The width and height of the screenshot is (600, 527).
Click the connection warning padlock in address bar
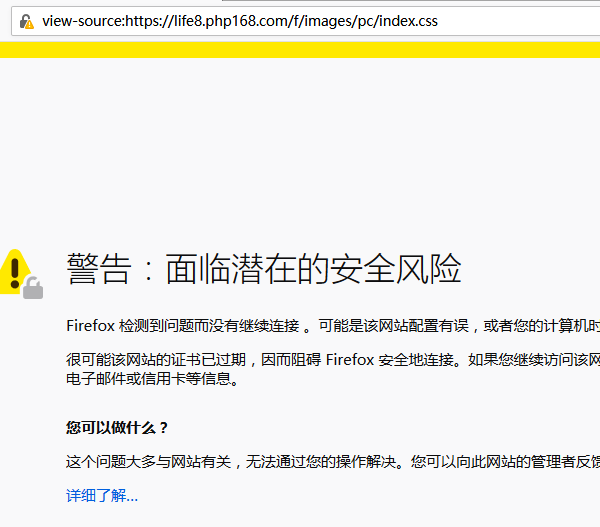tap(26, 21)
